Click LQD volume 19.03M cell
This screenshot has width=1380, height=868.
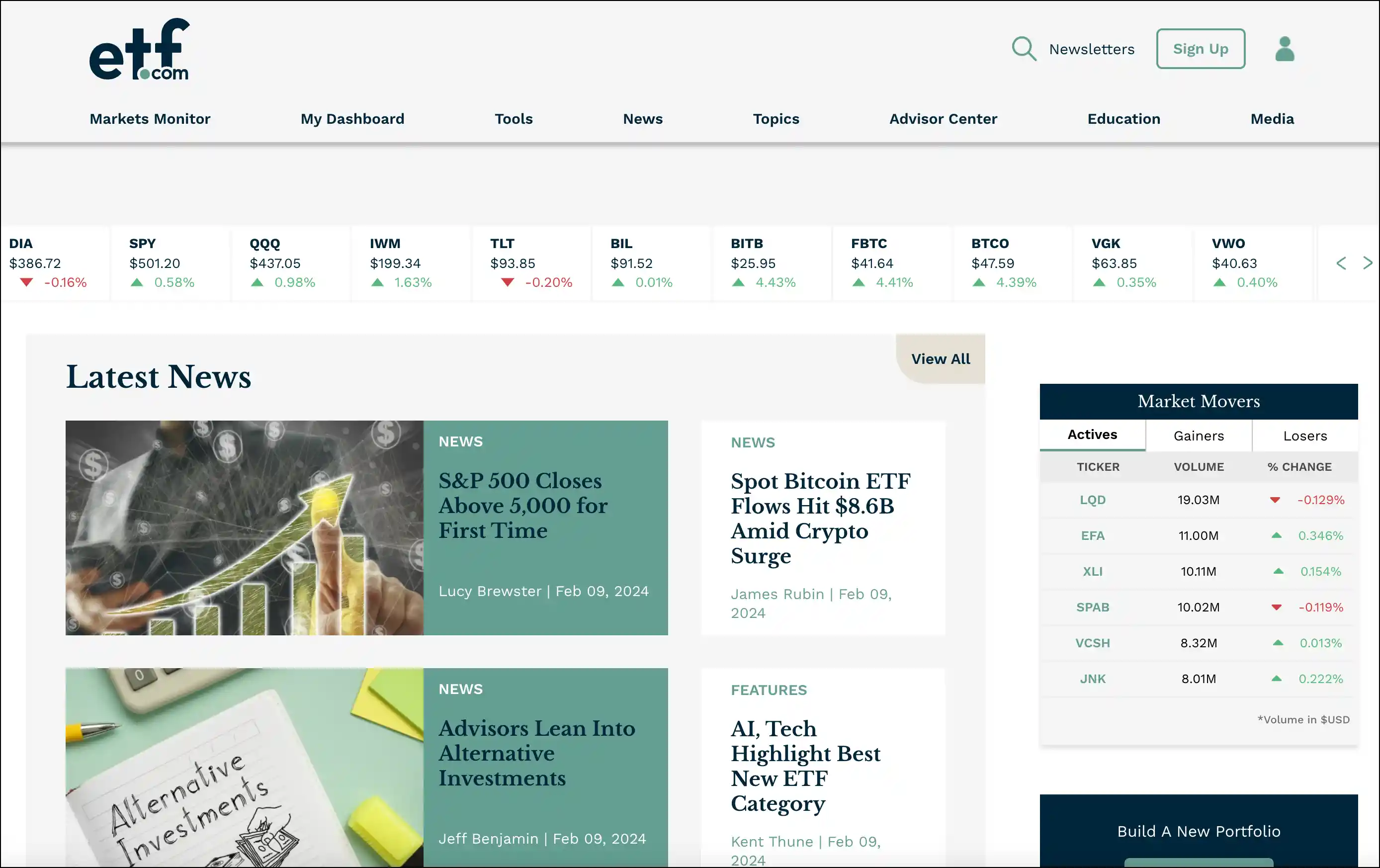tap(1199, 500)
